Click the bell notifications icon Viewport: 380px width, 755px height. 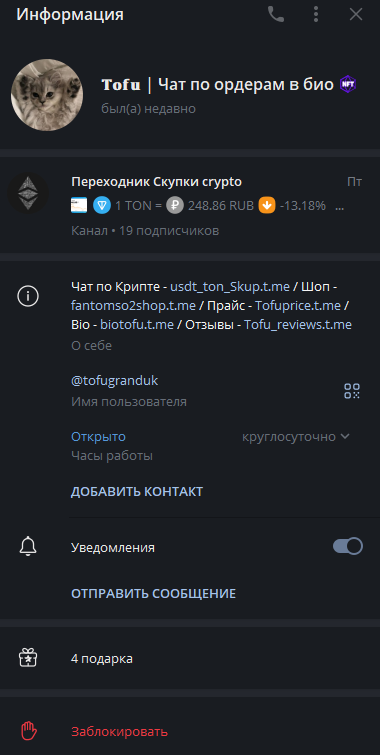(28, 547)
